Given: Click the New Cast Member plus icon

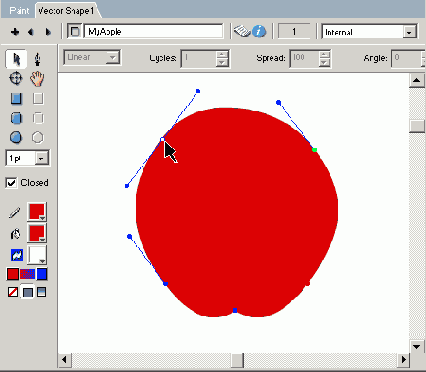Looking at the screenshot, I should tap(15, 32).
